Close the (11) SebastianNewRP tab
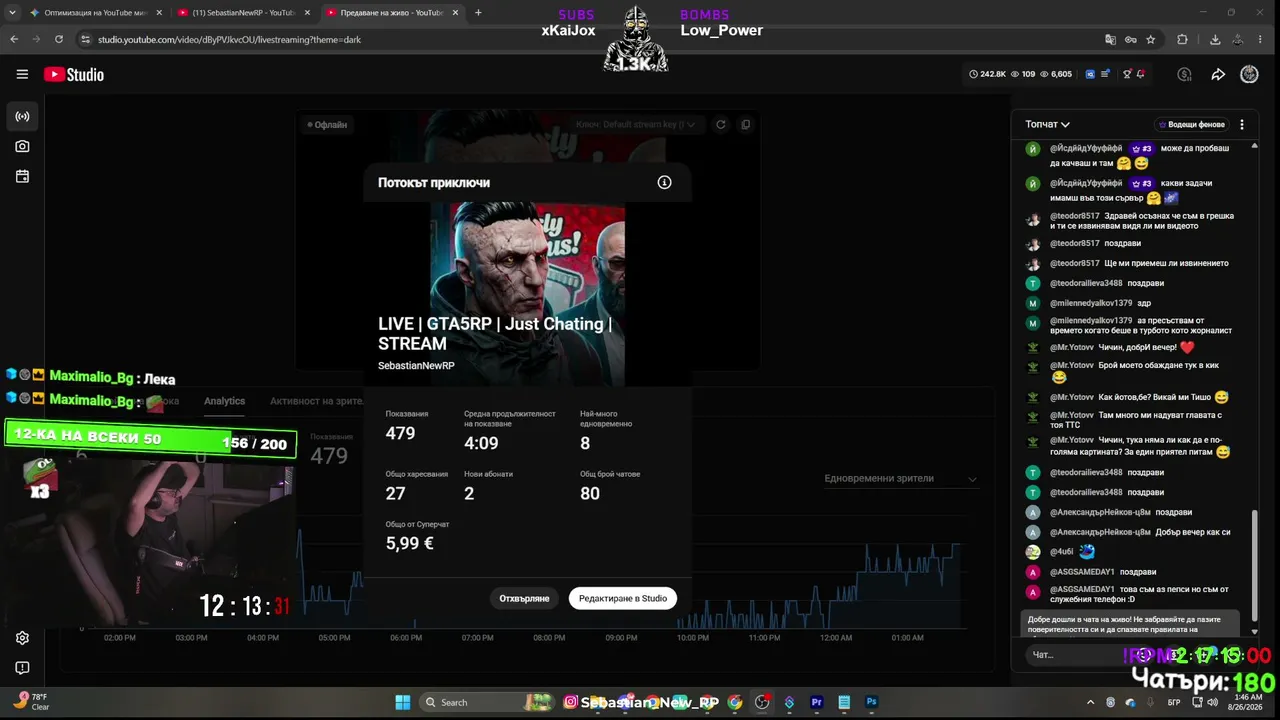The width and height of the screenshot is (1280, 720). pos(306,13)
